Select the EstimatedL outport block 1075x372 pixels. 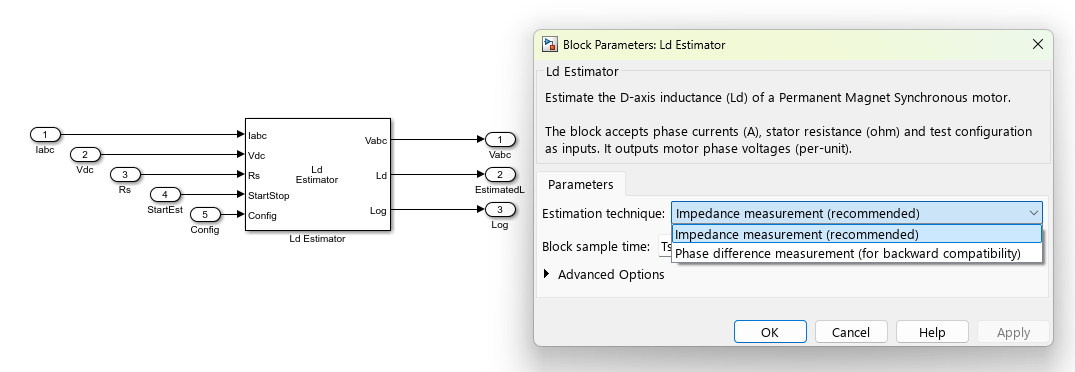point(500,174)
